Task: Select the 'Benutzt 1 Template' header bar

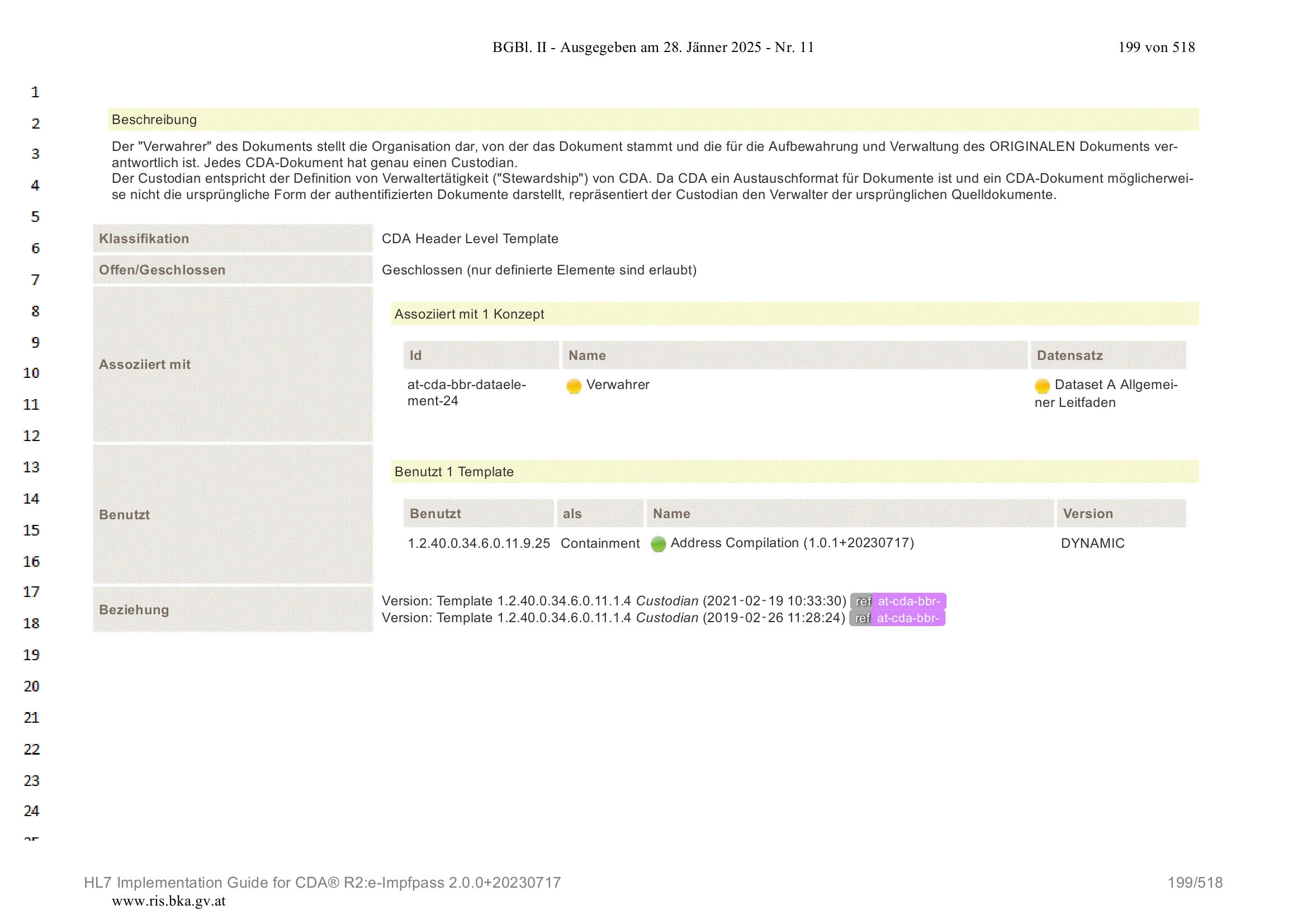Action: pos(795,472)
